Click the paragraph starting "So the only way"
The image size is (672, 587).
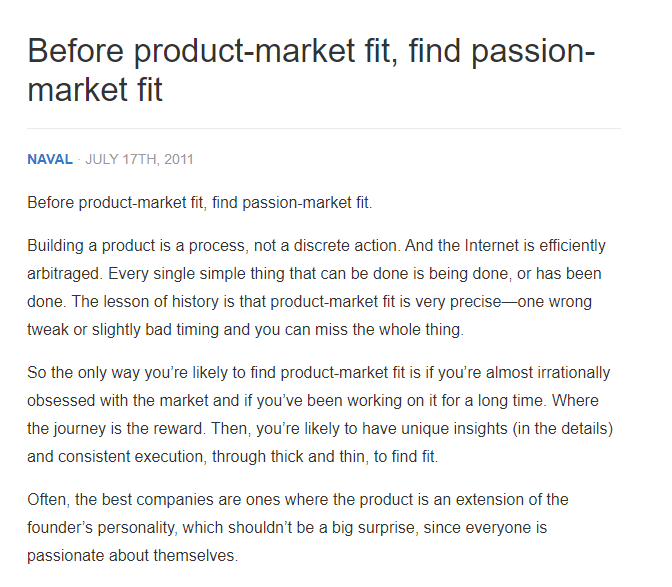pyautogui.click(x=318, y=414)
